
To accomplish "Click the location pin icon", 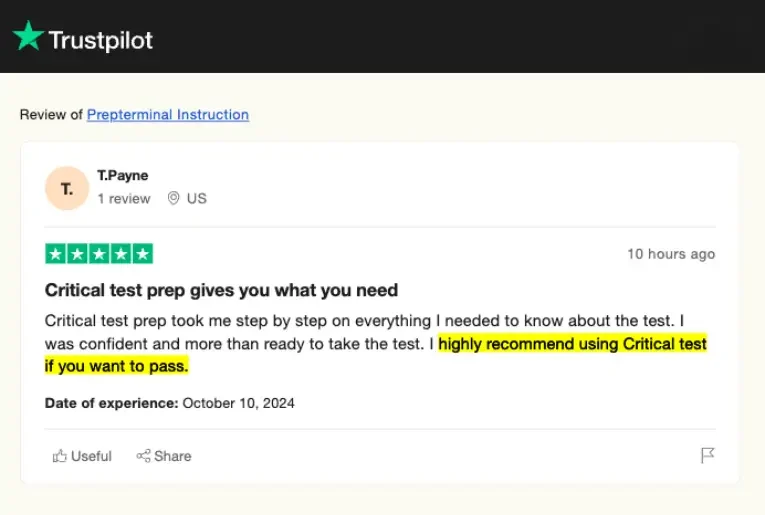I will pos(173,199).
